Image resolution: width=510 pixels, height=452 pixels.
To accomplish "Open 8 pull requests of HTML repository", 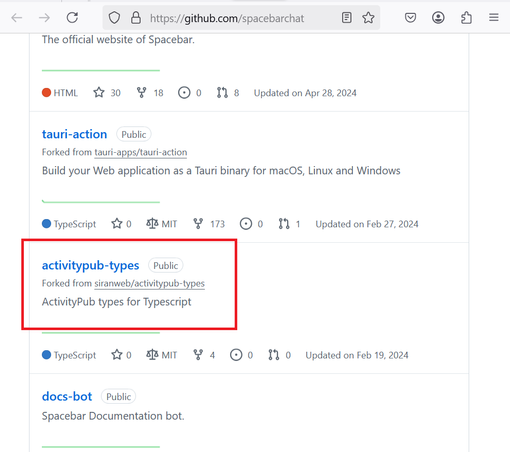I will [x=228, y=92].
